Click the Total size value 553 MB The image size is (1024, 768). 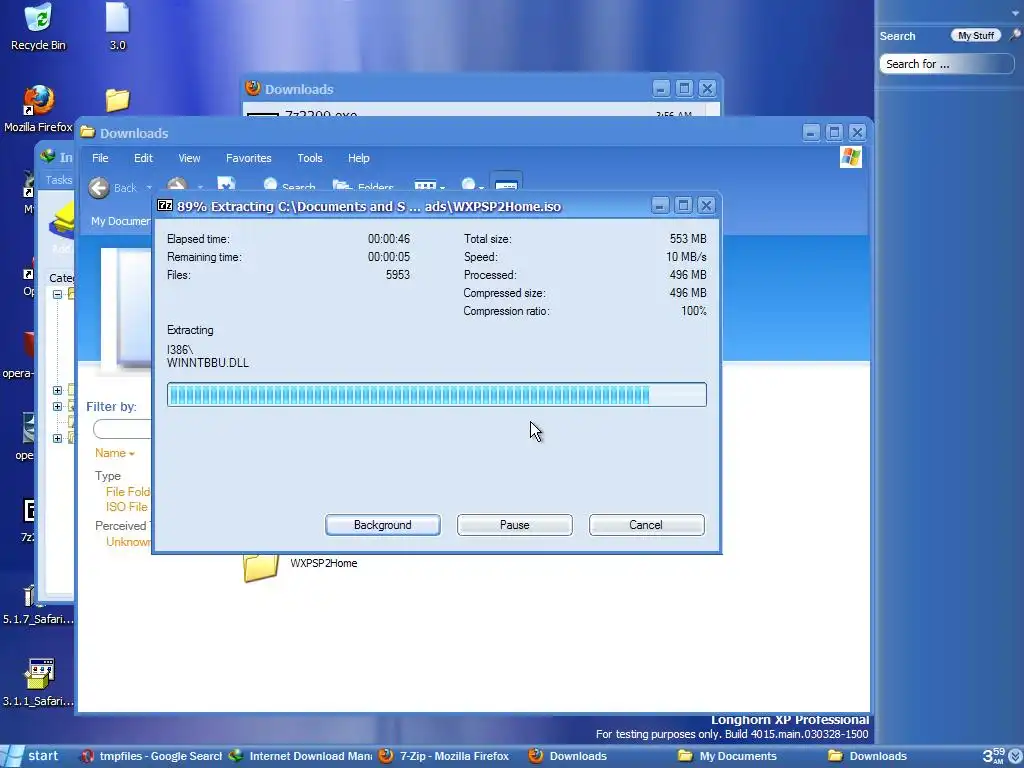pyautogui.click(x=688, y=239)
